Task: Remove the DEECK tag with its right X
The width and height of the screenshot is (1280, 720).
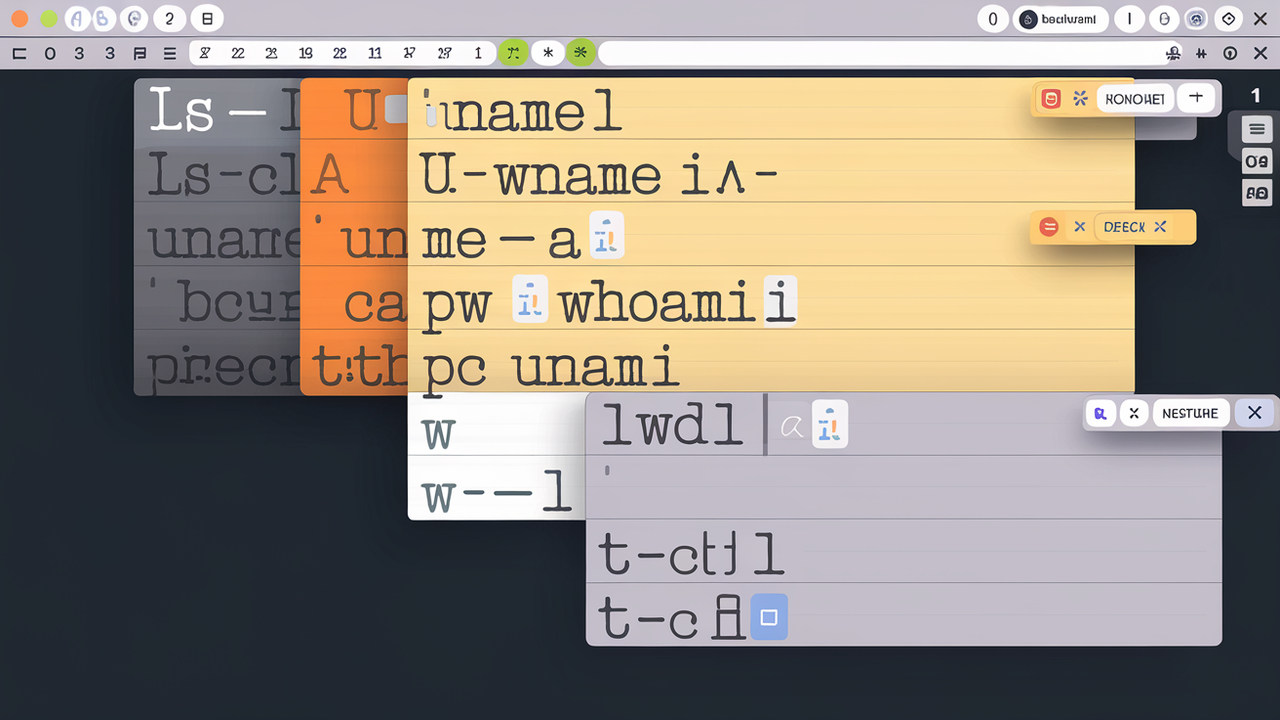Action: tap(1160, 227)
